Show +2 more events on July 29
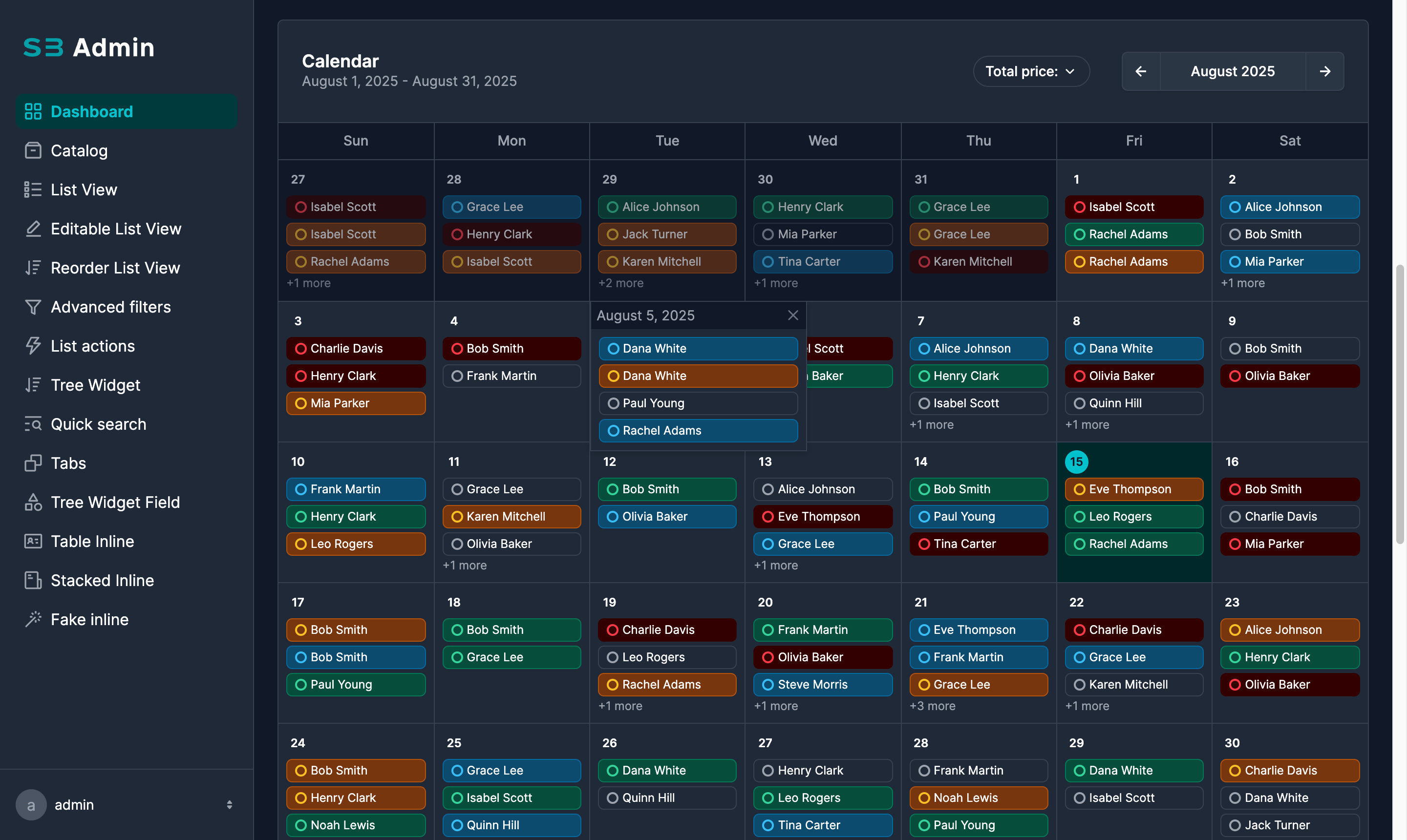Screen dimensions: 1407x840 pyautogui.click(x=620, y=283)
